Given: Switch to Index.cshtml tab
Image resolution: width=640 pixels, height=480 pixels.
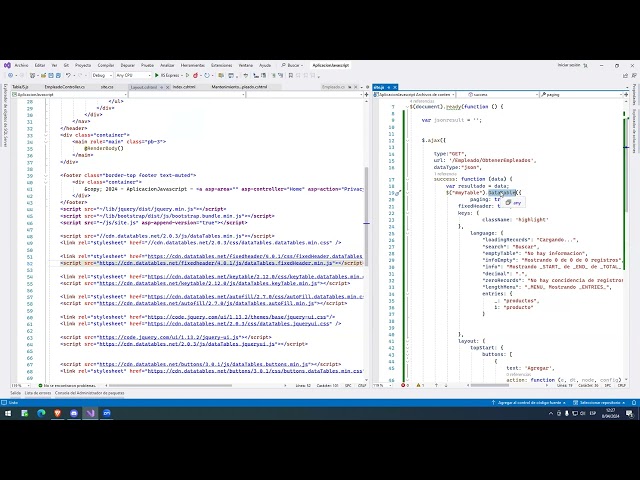Looking at the screenshot, I should [x=184, y=87].
